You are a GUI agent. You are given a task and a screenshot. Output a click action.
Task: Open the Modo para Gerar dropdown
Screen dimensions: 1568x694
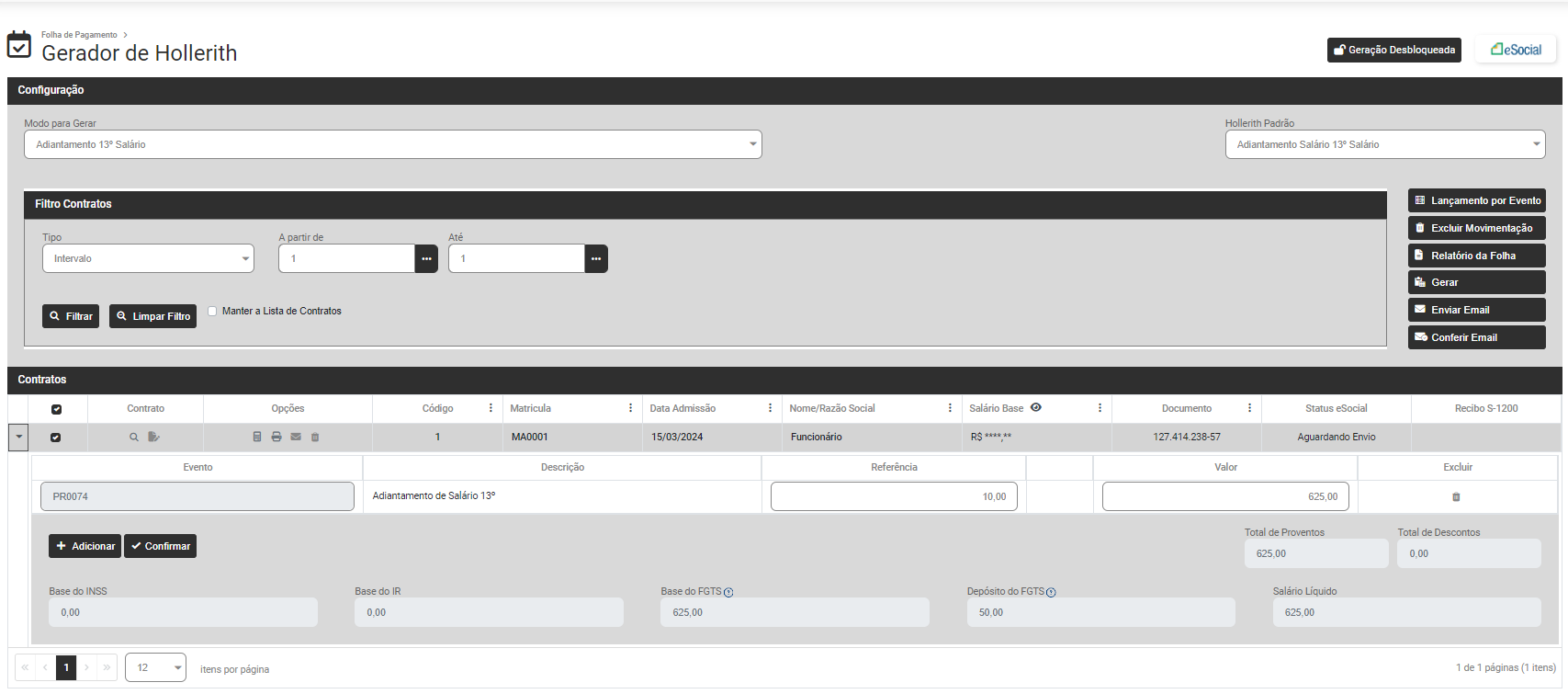[392, 144]
